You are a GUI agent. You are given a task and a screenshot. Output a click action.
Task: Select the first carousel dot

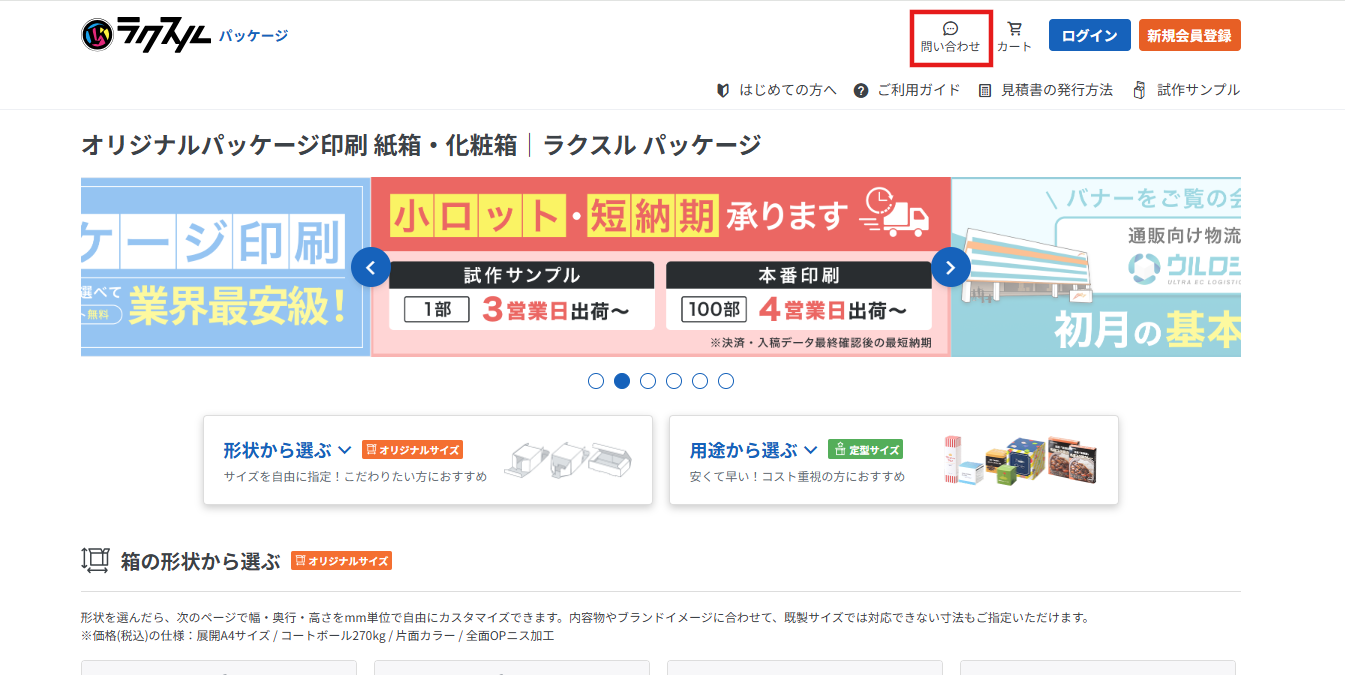[x=596, y=381]
